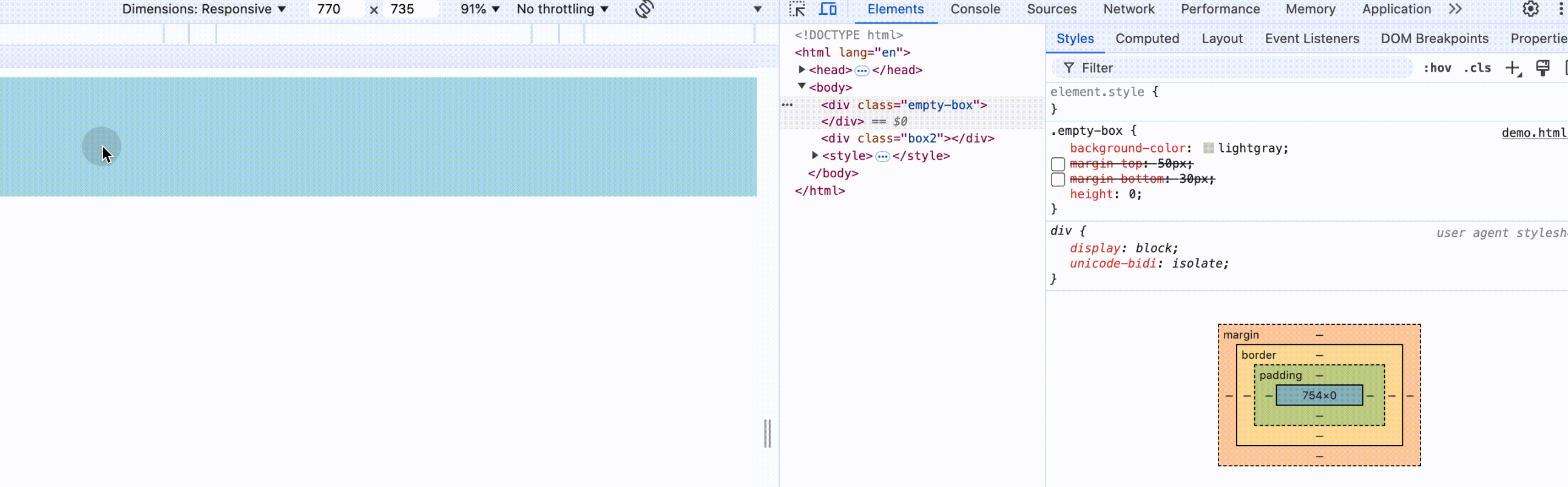Image resolution: width=1568 pixels, height=487 pixels.
Task: Click the ellipsis in the head tag
Action: [862, 70]
